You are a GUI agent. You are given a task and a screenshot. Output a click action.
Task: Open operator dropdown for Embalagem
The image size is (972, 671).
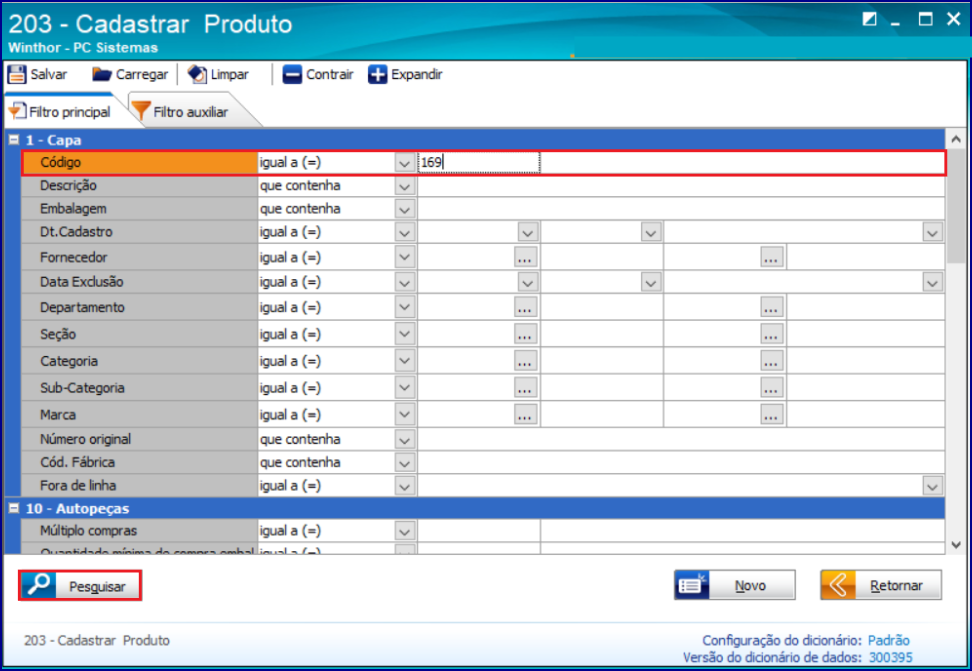click(x=405, y=210)
